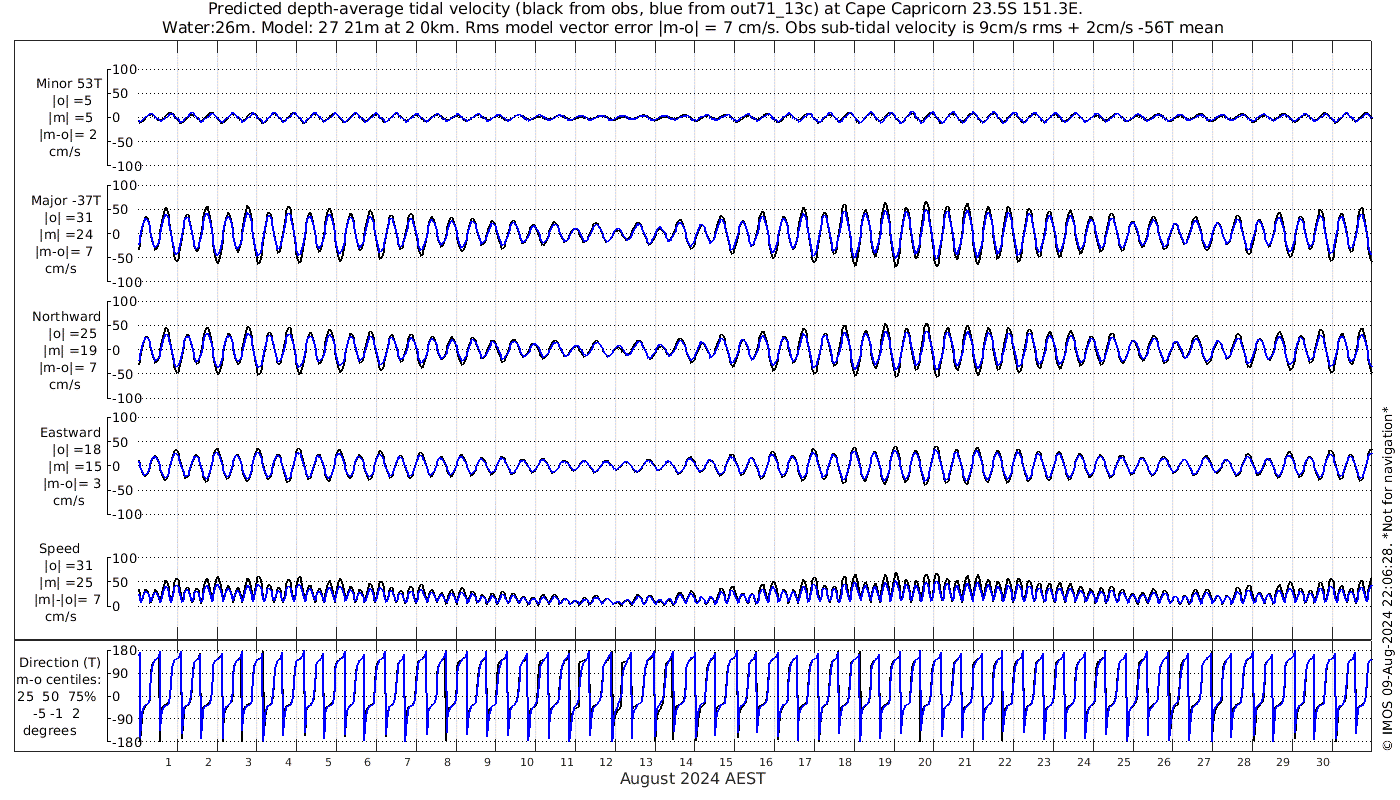Viewport: 1400px width, 800px height.
Task: Click the vertical "© IMOS 09-Aug-2024" copyright text
Action: click(x=1387, y=578)
